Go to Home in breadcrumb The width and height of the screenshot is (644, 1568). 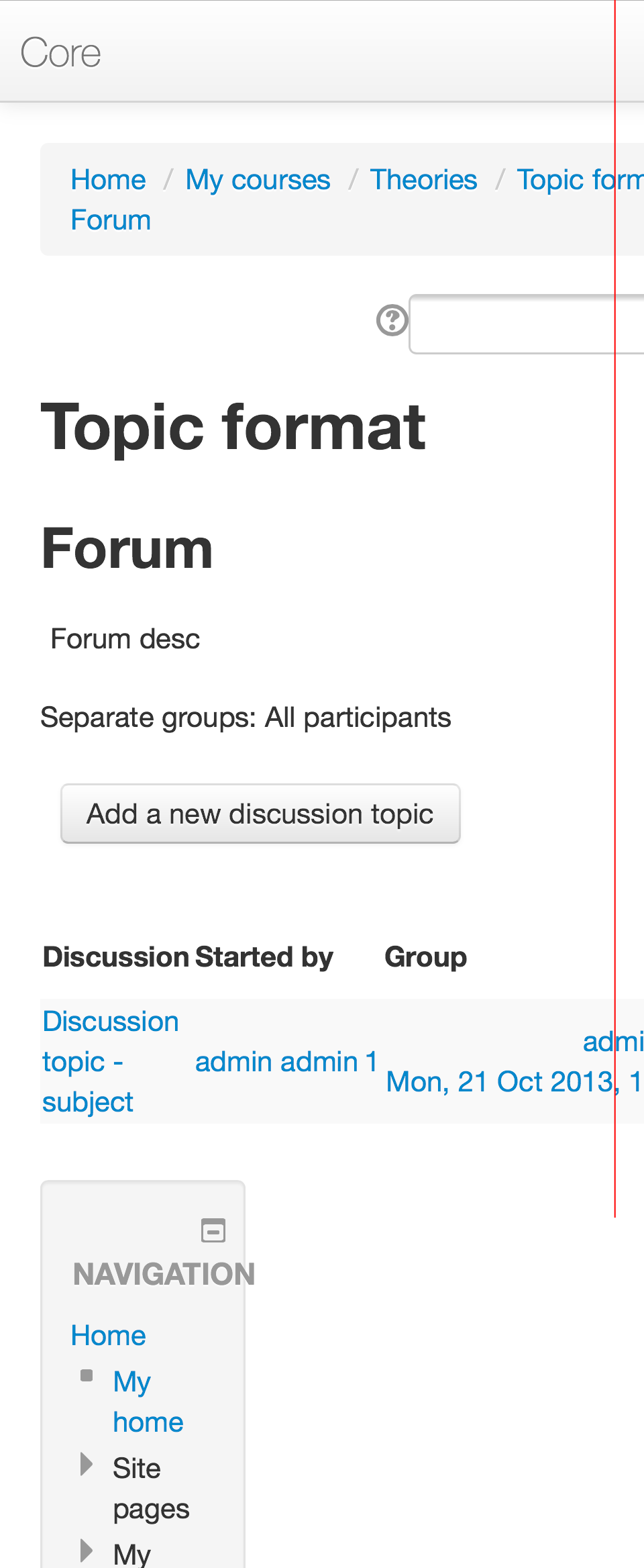tap(109, 180)
